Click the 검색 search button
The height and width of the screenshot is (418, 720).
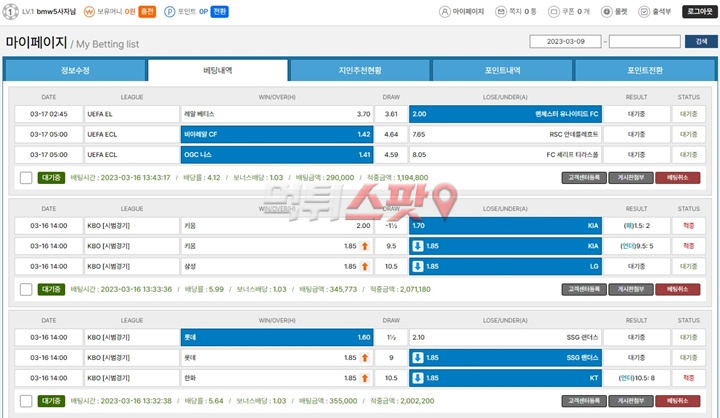(x=701, y=41)
